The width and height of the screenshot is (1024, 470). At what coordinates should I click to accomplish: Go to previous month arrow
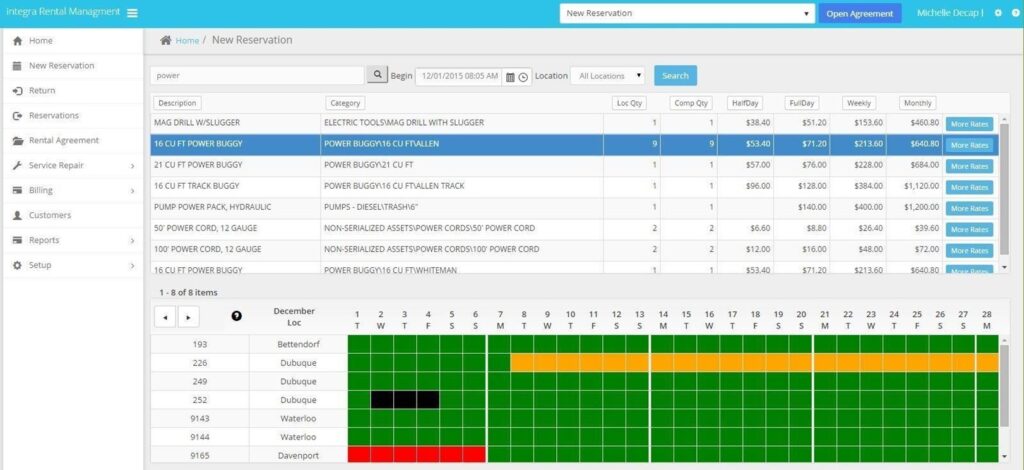[x=165, y=317]
